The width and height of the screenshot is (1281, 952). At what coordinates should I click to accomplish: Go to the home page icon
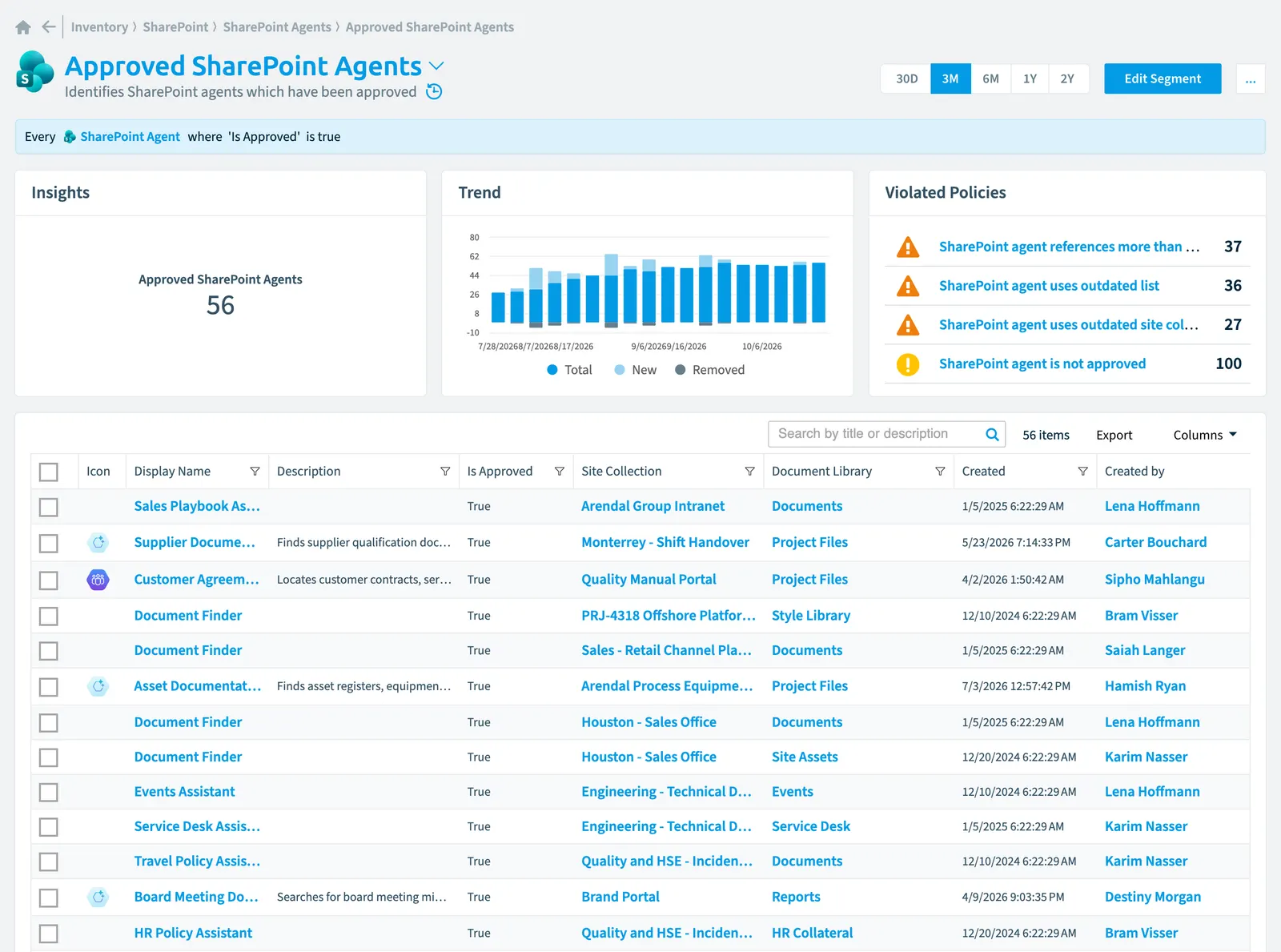tap(23, 27)
